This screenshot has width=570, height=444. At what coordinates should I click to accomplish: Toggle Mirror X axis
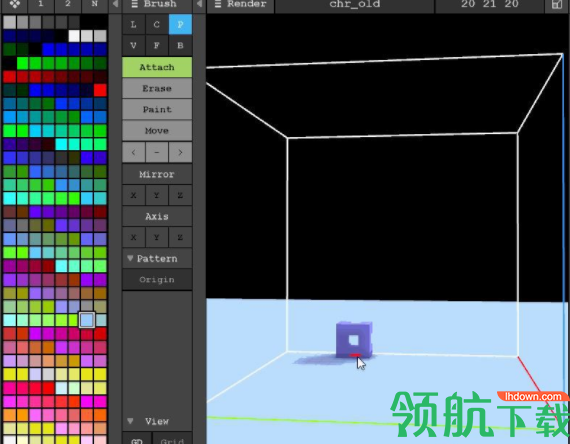point(133,195)
